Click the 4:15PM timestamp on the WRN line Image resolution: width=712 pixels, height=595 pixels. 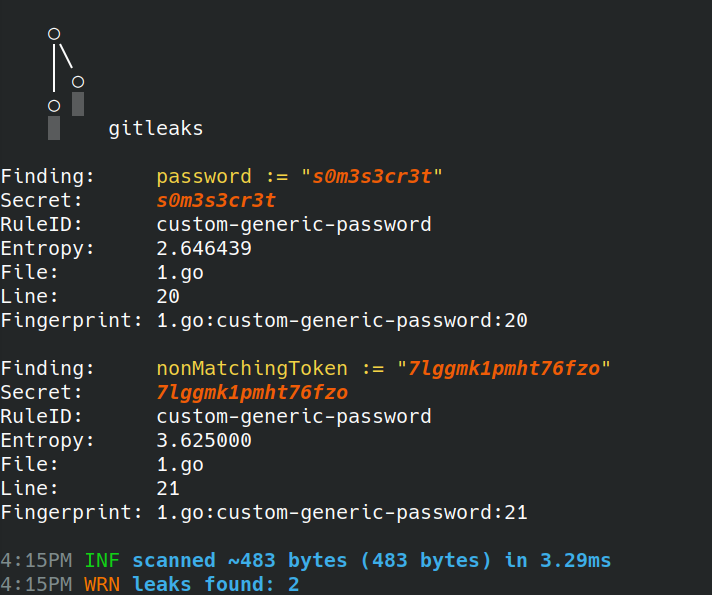click(x=36, y=584)
